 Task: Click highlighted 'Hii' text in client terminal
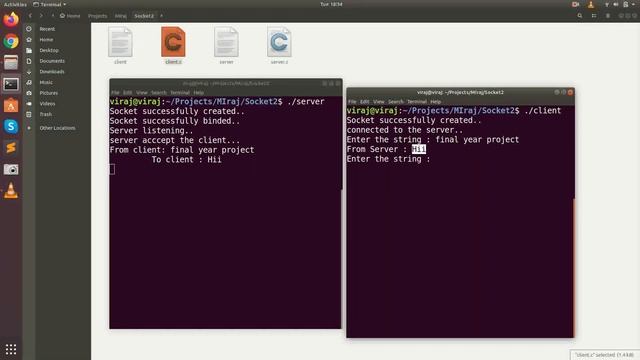click(x=419, y=149)
